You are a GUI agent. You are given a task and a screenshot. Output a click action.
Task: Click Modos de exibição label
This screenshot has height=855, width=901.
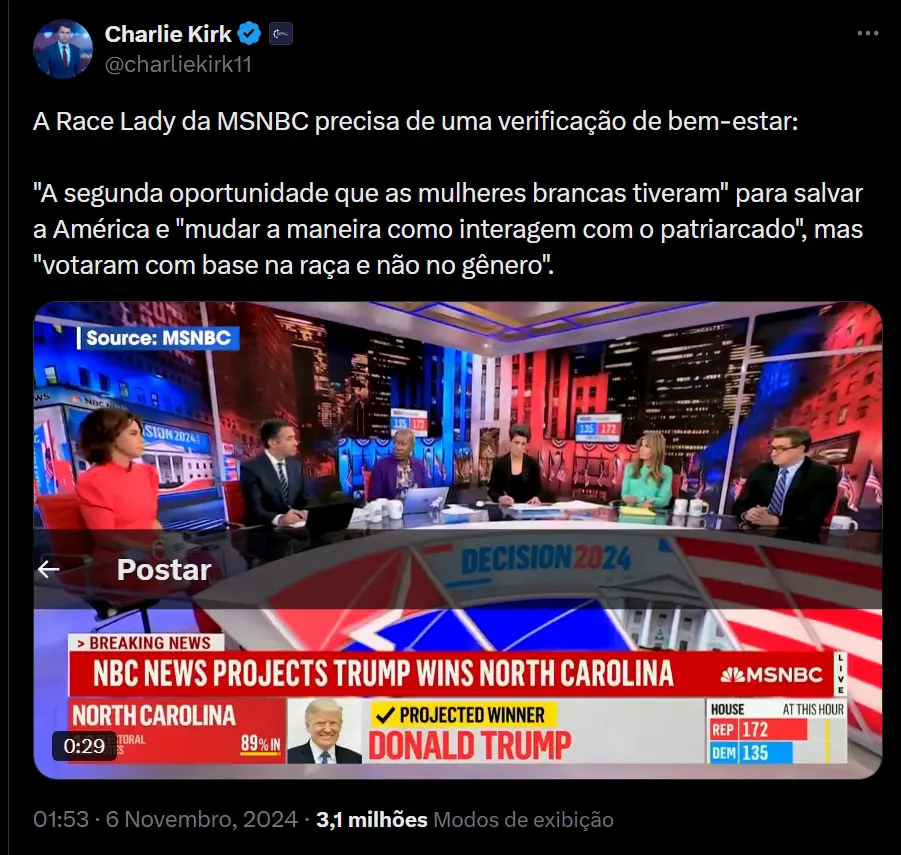pyautogui.click(x=523, y=819)
